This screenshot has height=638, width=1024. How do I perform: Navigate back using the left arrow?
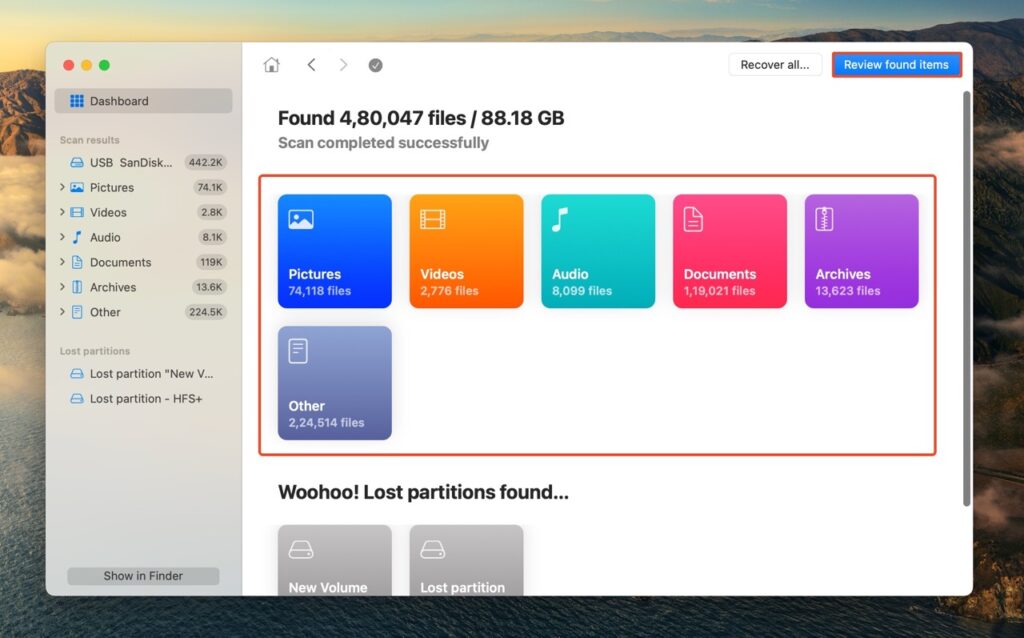pos(311,64)
